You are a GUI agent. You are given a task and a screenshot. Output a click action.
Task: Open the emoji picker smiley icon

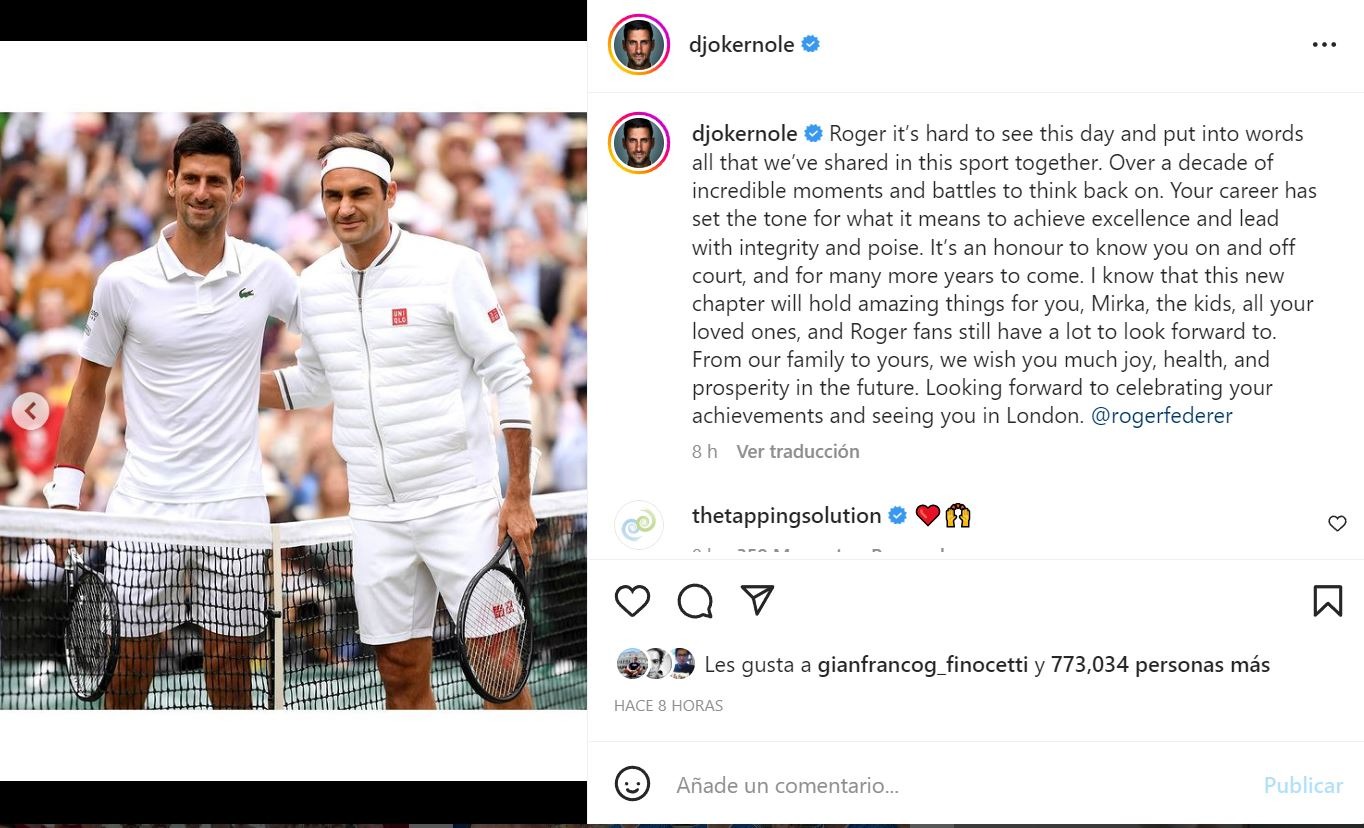[x=632, y=784]
